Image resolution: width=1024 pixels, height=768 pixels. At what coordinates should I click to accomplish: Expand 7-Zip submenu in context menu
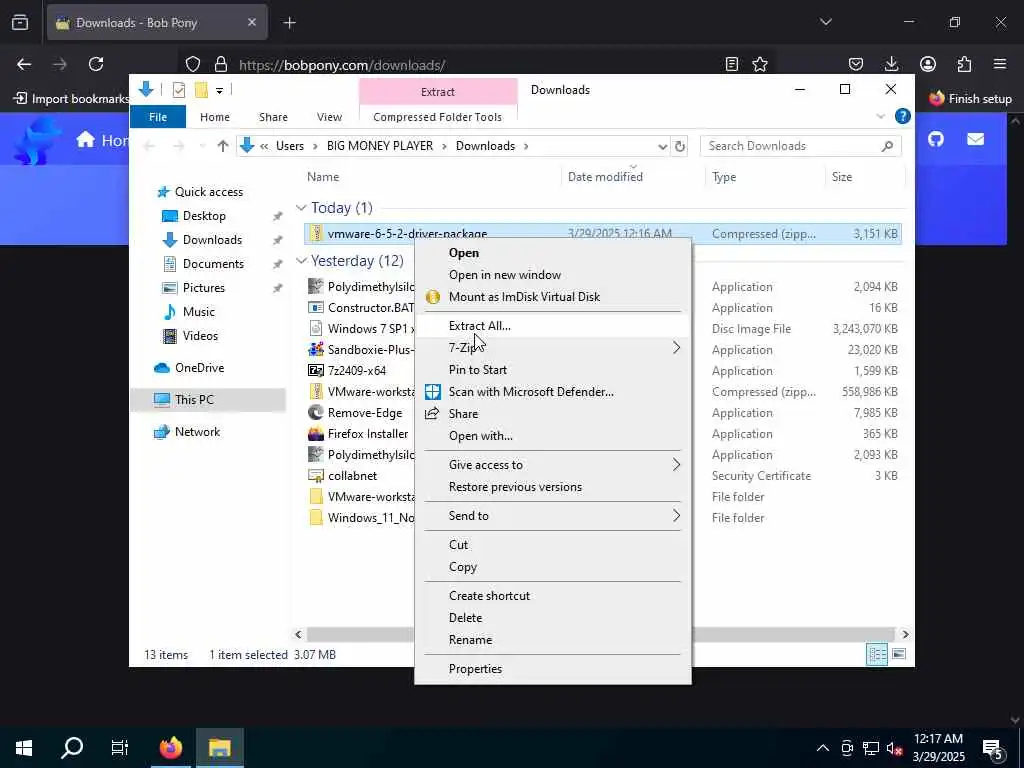[x=677, y=347]
